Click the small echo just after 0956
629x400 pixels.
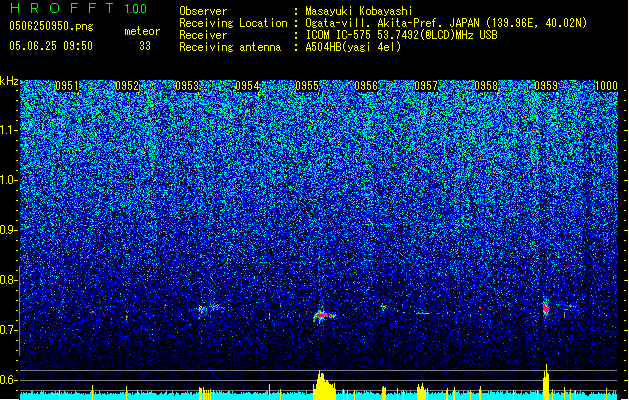pos(383,307)
